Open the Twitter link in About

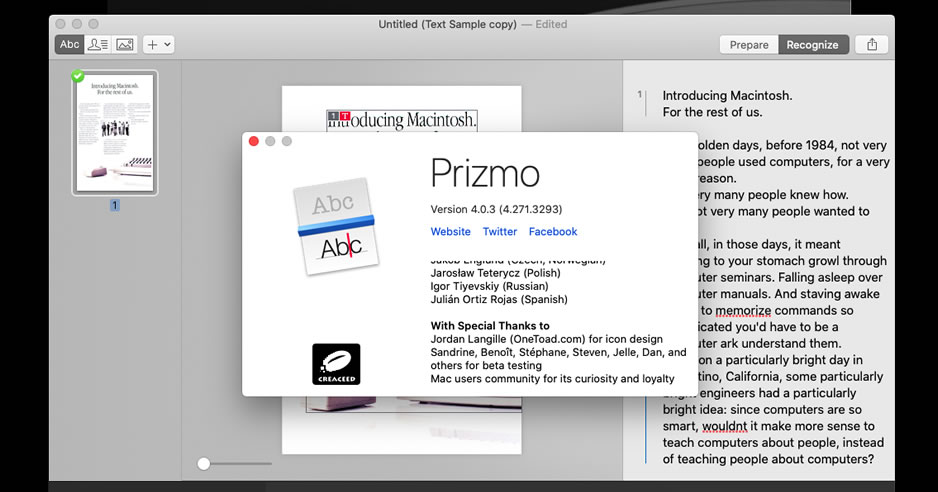[x=500, y=232]
